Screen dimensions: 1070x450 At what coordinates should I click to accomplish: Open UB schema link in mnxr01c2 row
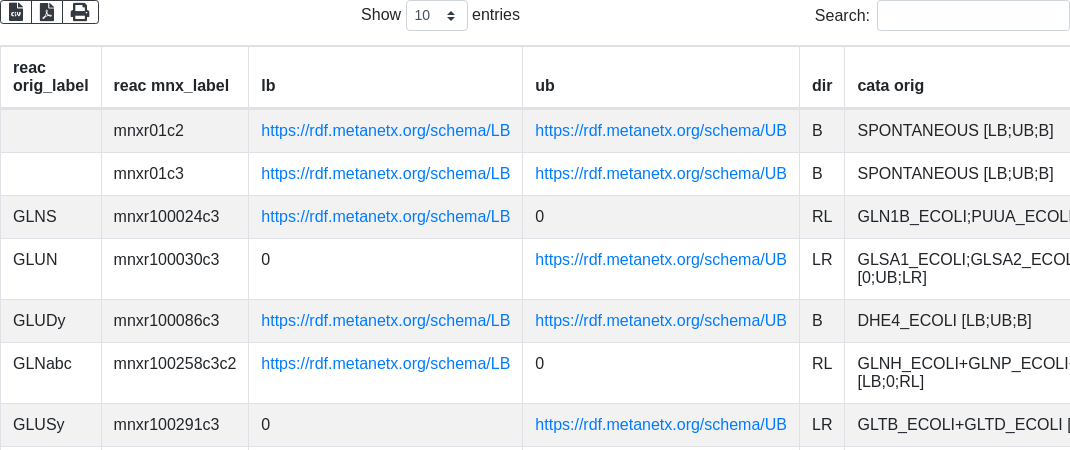(661, 130)
